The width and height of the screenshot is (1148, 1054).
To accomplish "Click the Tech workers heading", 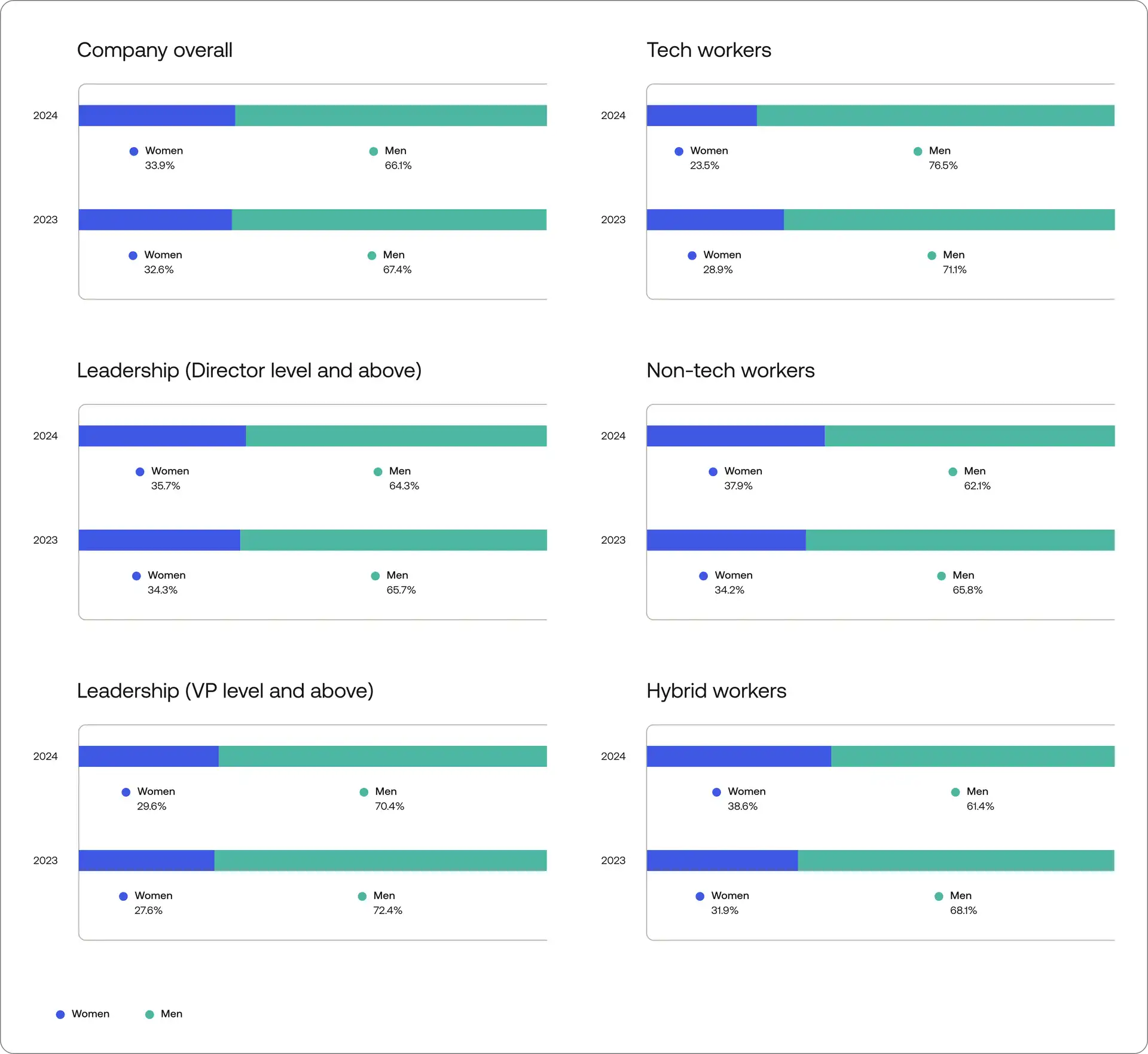I will pyautogui.click(x=709, y=50).
